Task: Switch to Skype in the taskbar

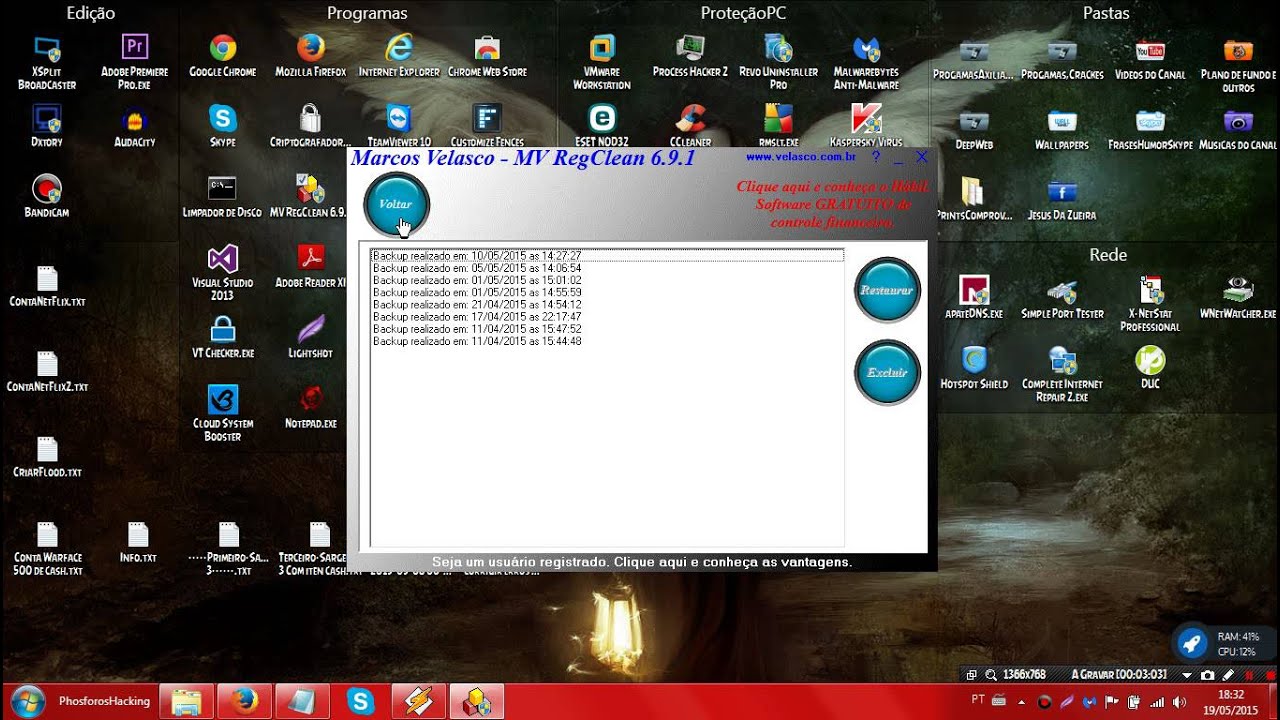Action: [x=360, y=702]
